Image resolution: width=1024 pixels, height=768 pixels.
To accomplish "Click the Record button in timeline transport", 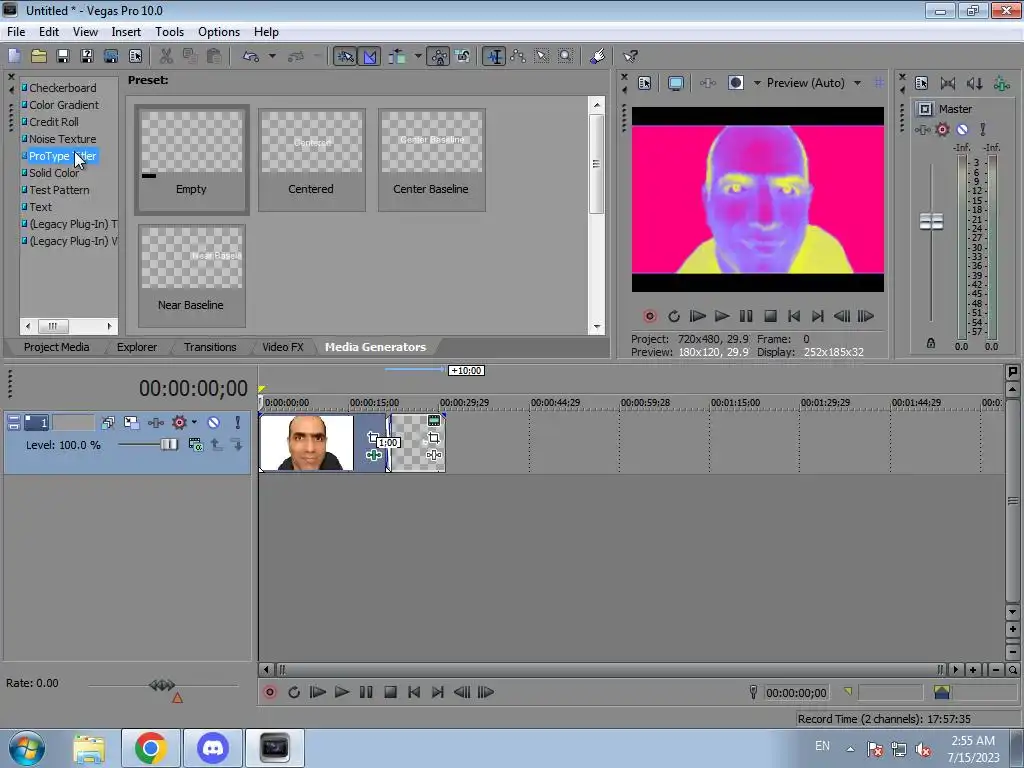I will tap(270, 692).
